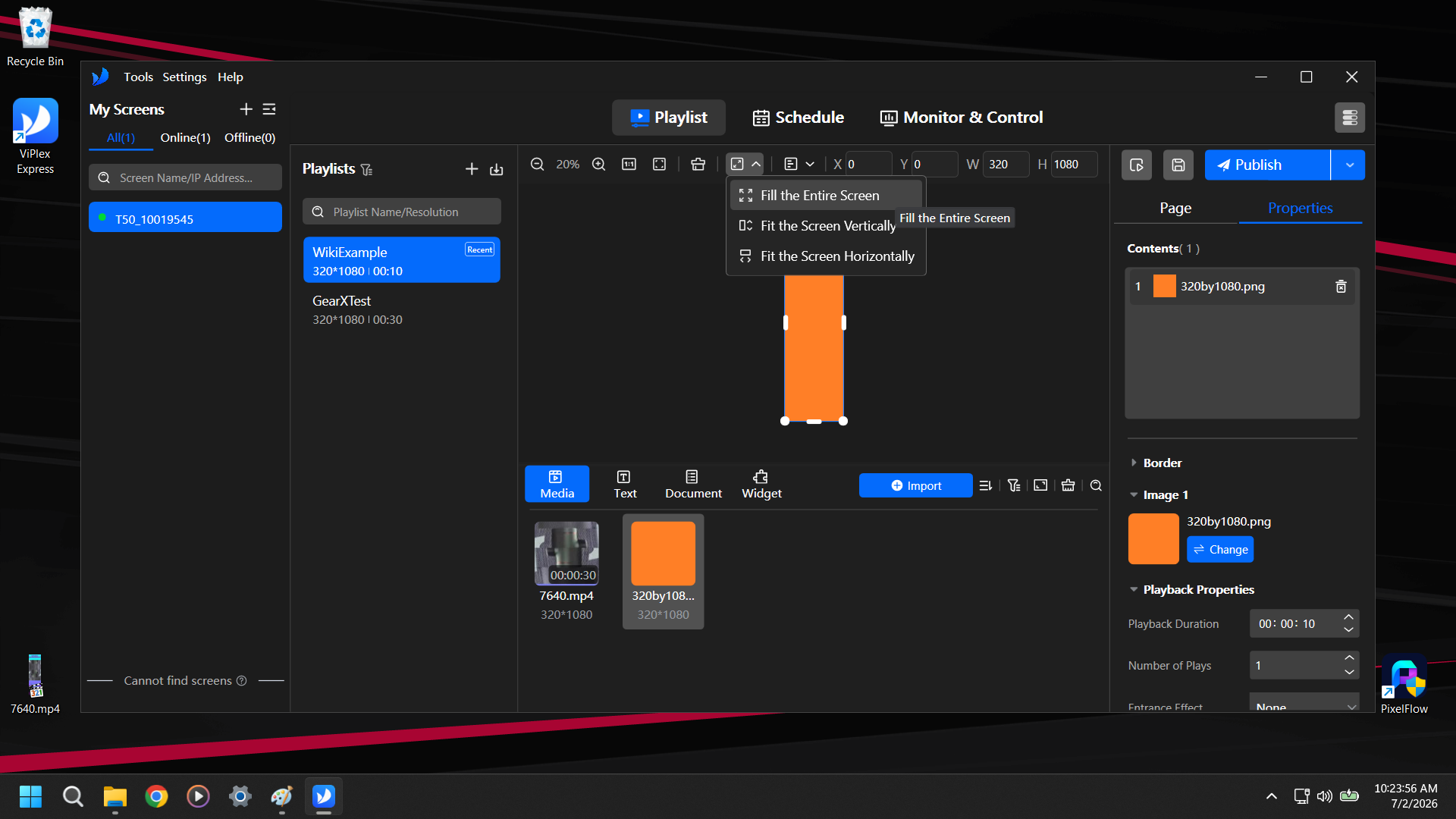
Task: Click the import playlist icon
Action: tap(496, 169)
